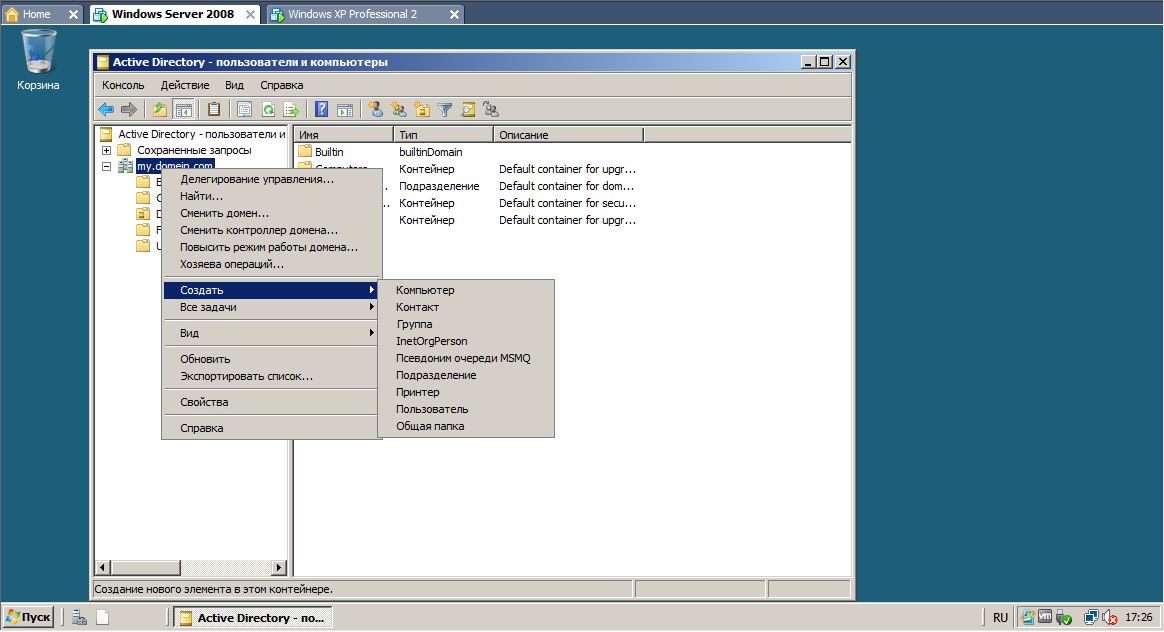Open the Все задачи submenu
The image size is (1164, 632).
[x=271, y=307]
